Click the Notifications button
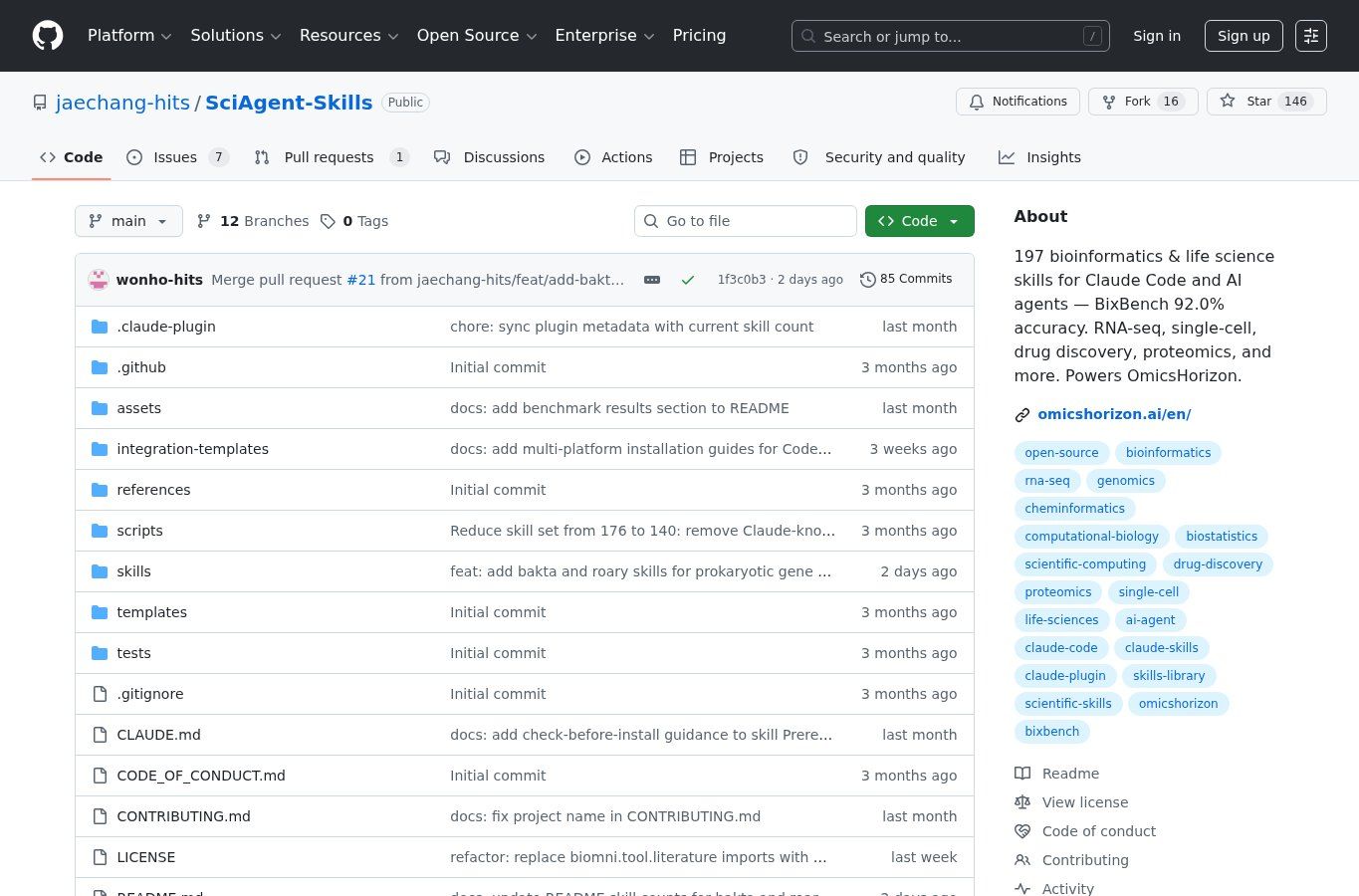Screen dimensions: 1359x896 [1018, 102]
